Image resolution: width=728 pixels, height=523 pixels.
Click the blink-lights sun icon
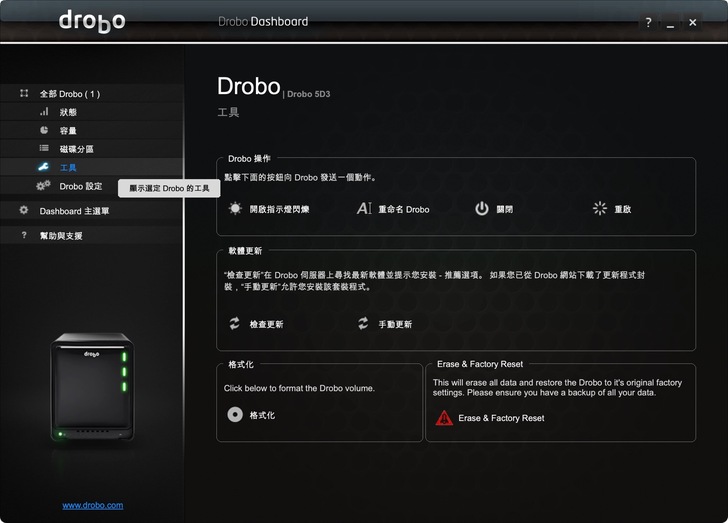[x=235, y=209]
